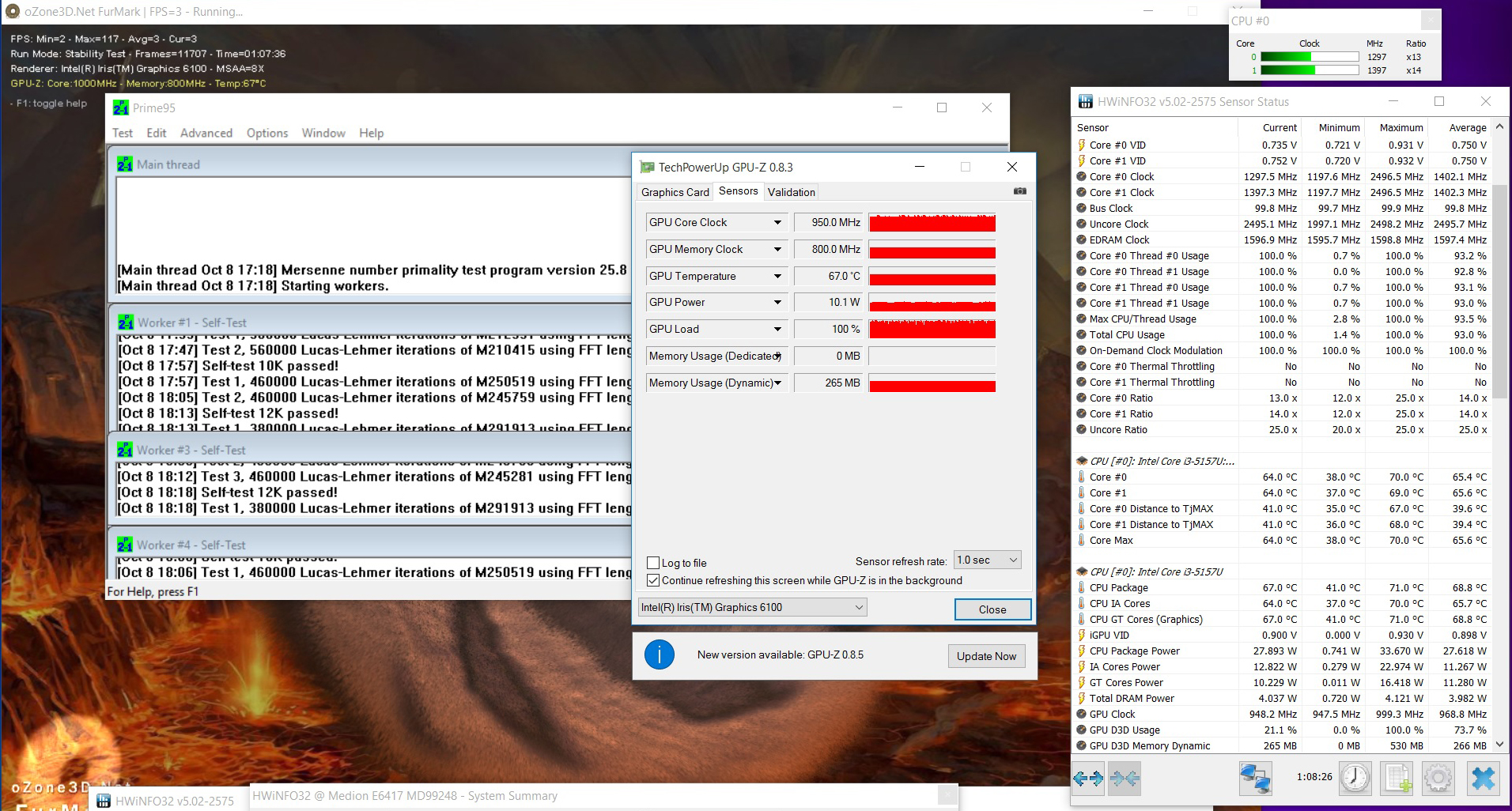Click the Worker #1 Self-Test window icon
Screen dimensions: 1512x811
pos(126,323)
